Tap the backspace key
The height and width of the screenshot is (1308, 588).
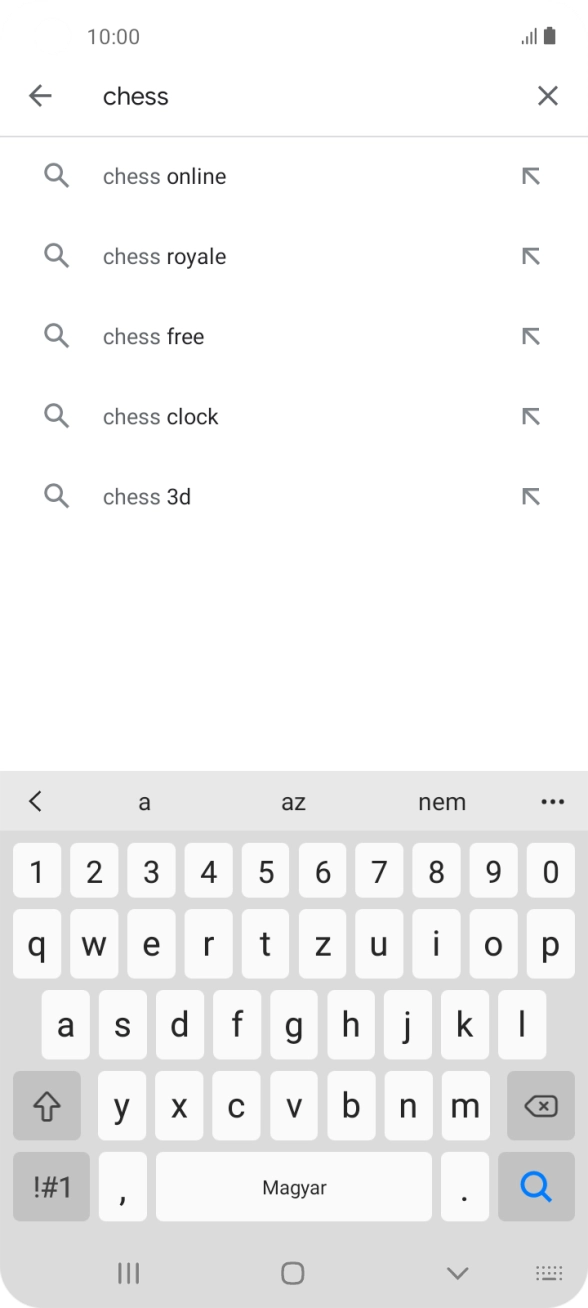tap(538, 1106)
